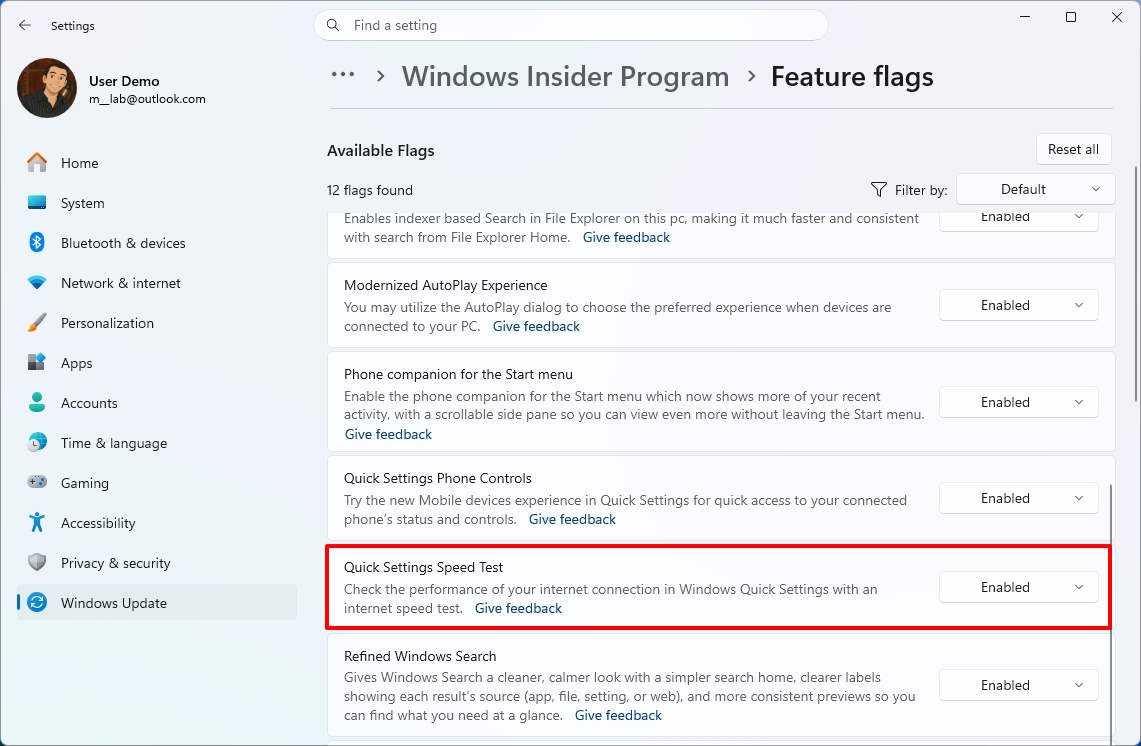Image resolution: width=1141 pixels, height=746 pixels.
Task: Click the Gaming controller icon
Action: [x=37, y=482]
